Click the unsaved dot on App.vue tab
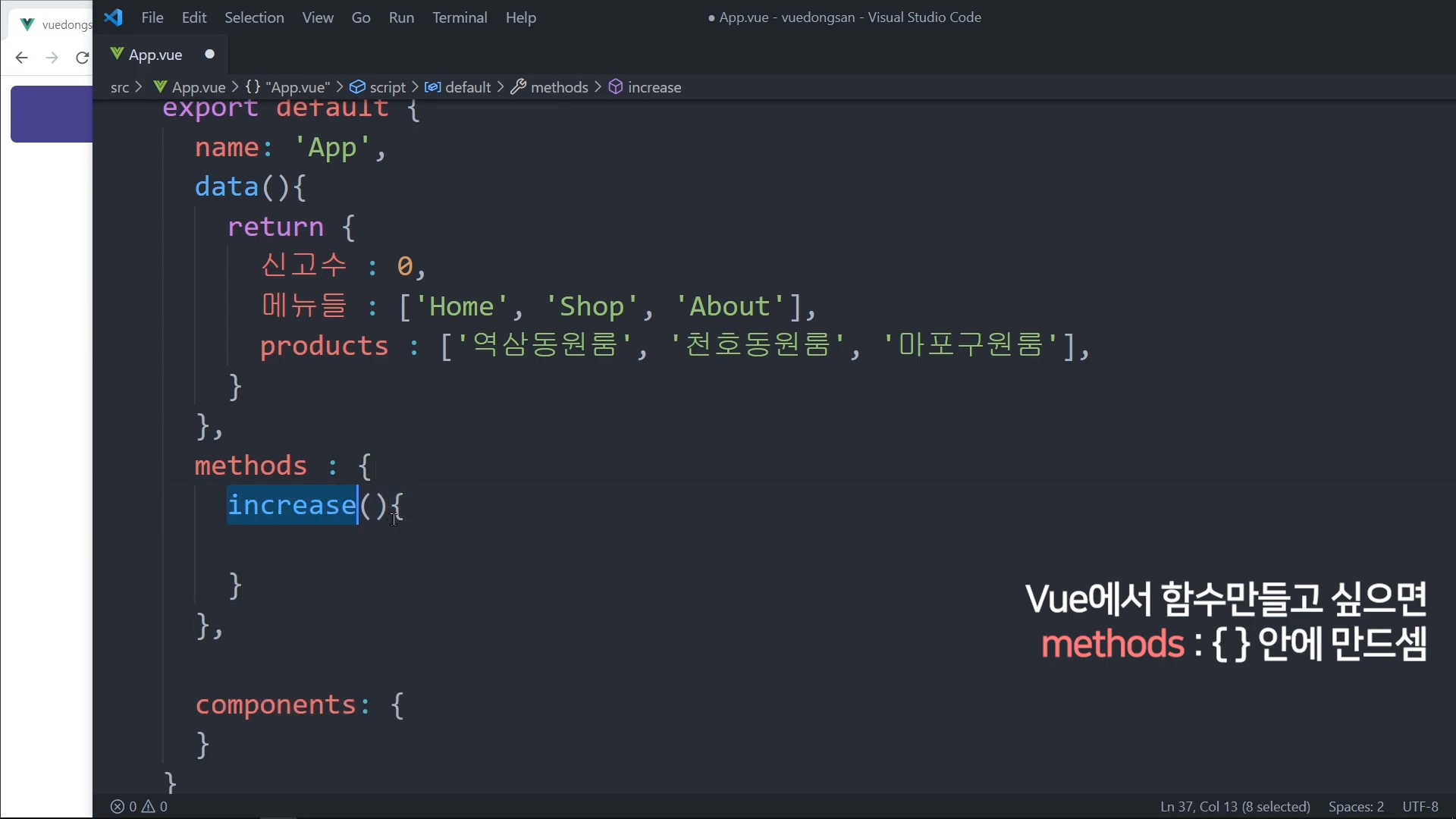Screen dimensions: 1456x819 210,54
